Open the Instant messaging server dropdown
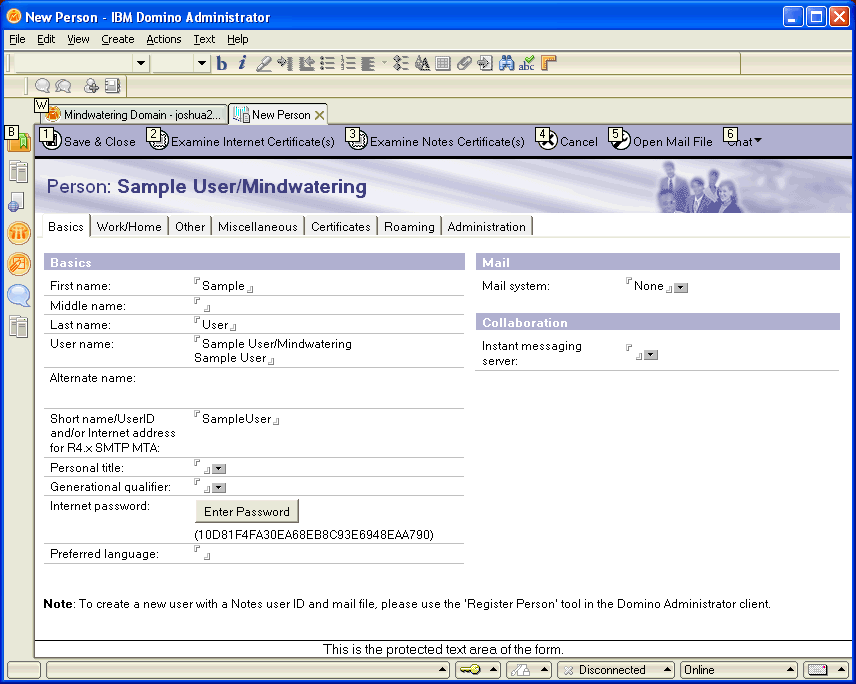Image resolution: width=856 pixels, height=684 pixels. coord(650,355)
